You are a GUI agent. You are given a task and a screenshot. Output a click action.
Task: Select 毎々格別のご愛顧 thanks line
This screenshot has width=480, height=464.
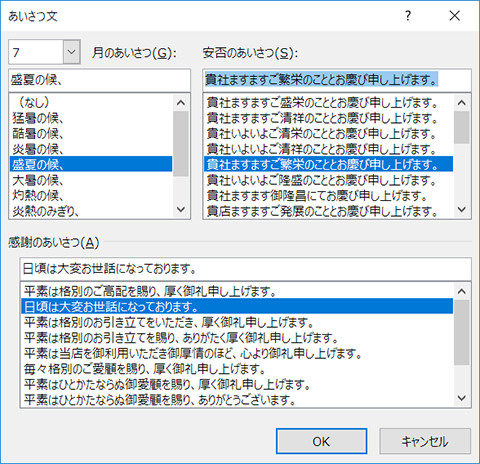(237, 369)
